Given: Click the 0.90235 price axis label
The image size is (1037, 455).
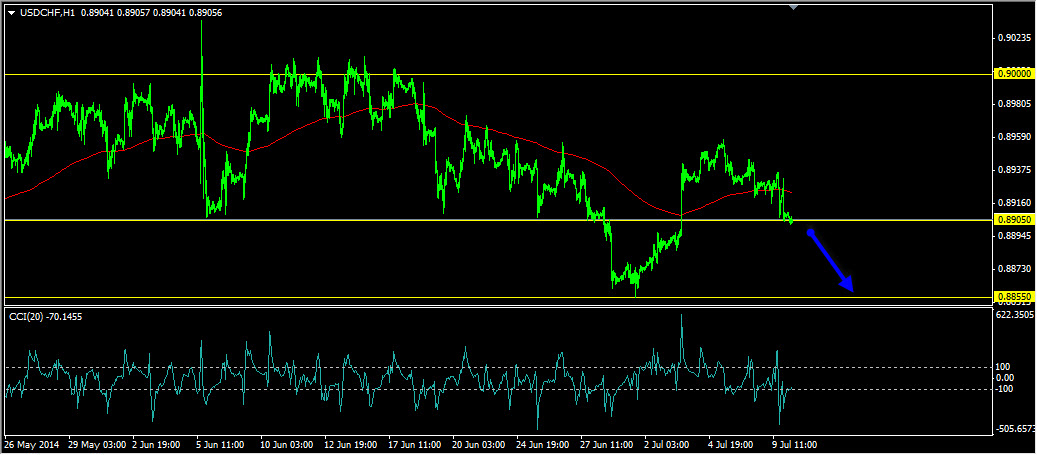Looking at the screenshot, I should click(x=1015, y=38).
